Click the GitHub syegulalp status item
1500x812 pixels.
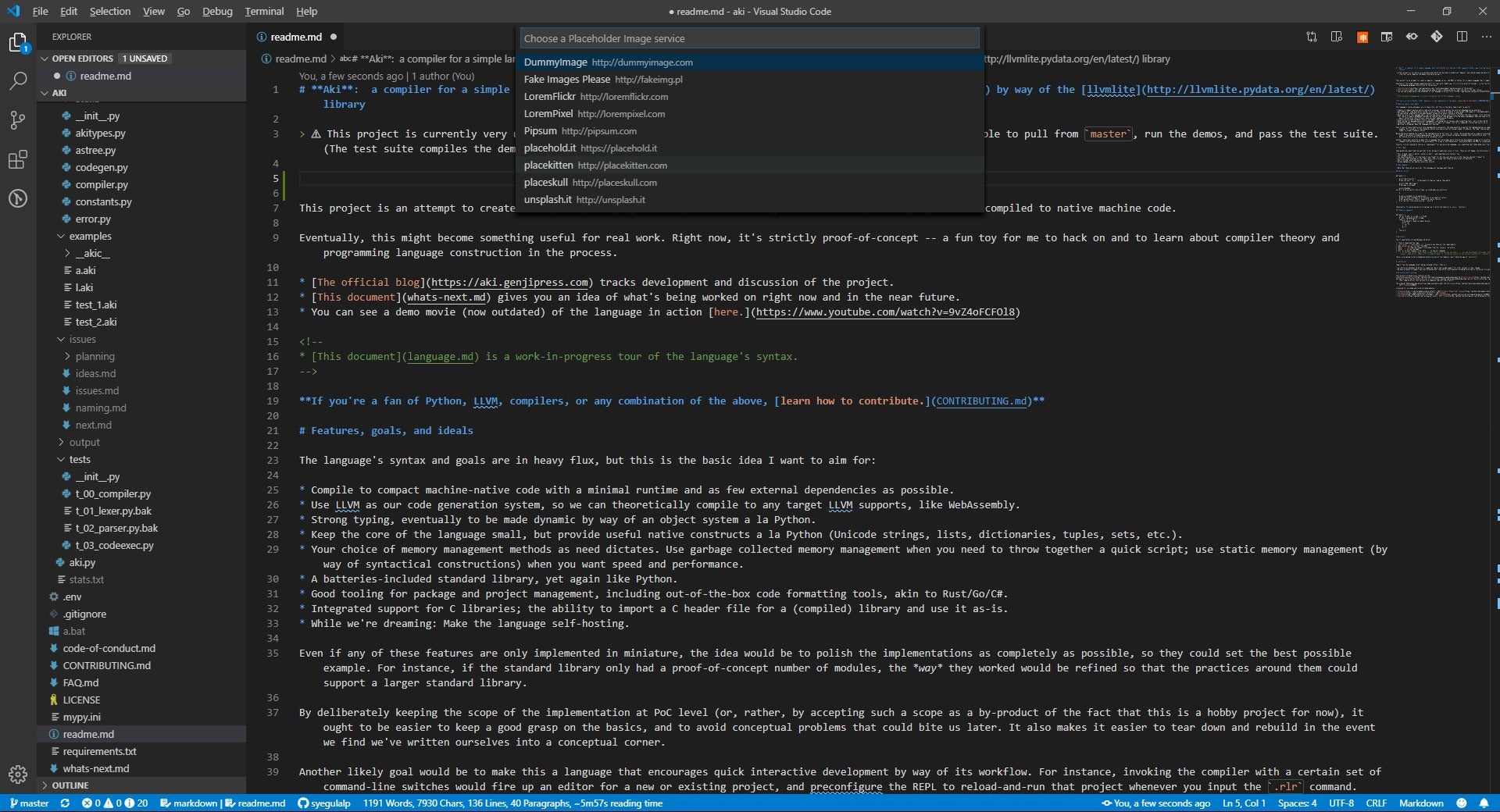coord(323,803)
